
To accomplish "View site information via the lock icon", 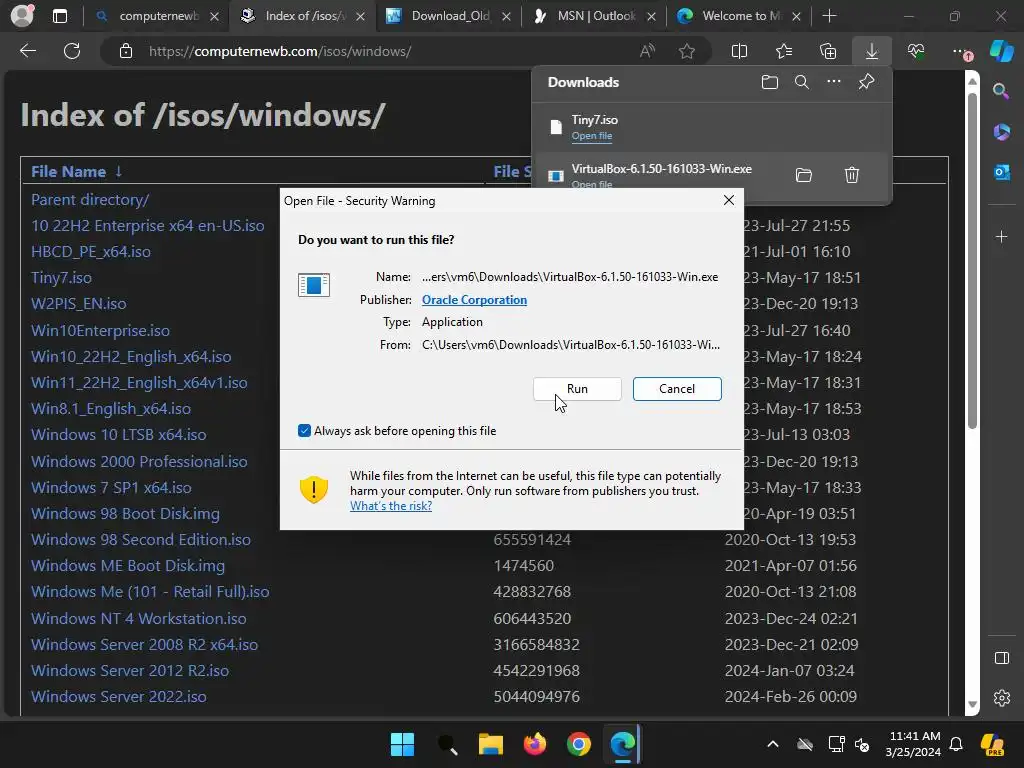I will coord(125,51).
